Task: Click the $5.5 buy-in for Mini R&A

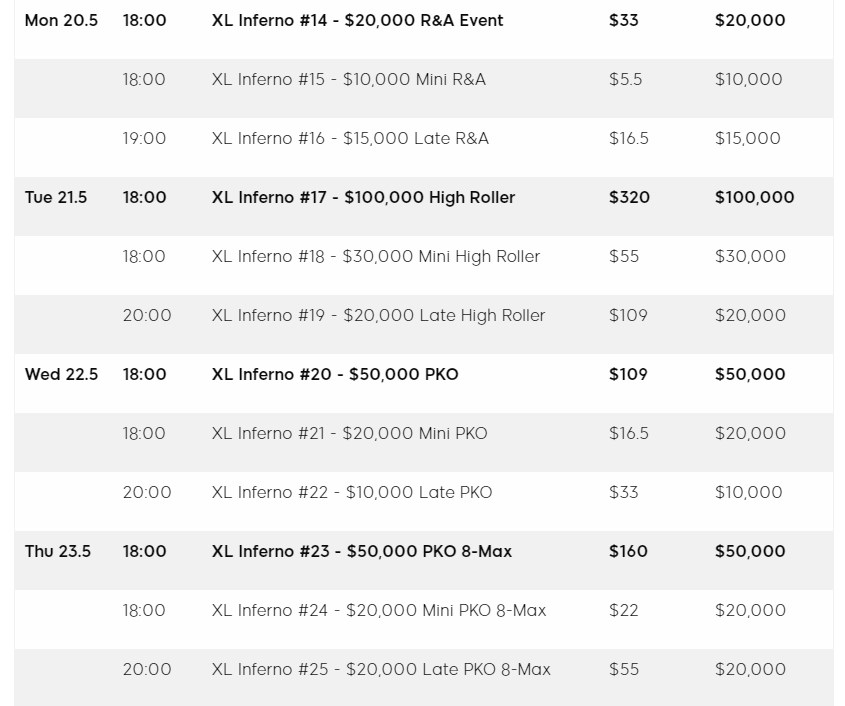Action: [x=625, y=80]
